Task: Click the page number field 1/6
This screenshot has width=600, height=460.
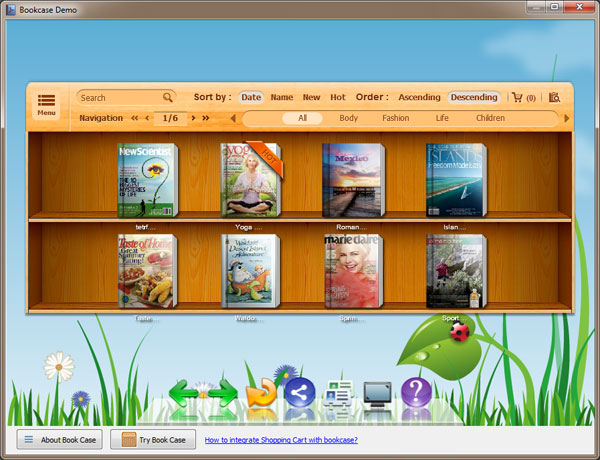Action: point(170,118)
